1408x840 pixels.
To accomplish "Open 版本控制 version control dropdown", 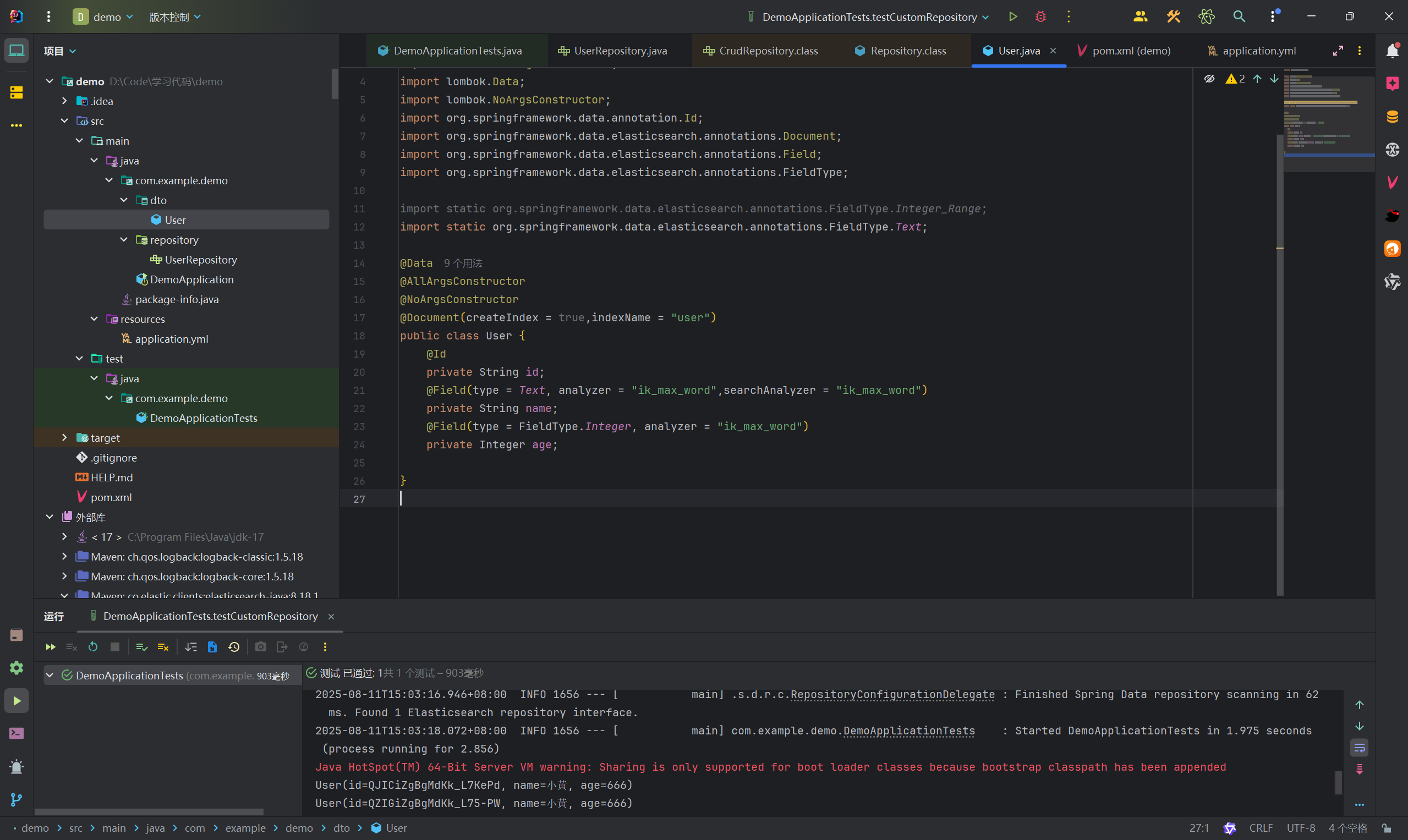I will click(175, 17).
